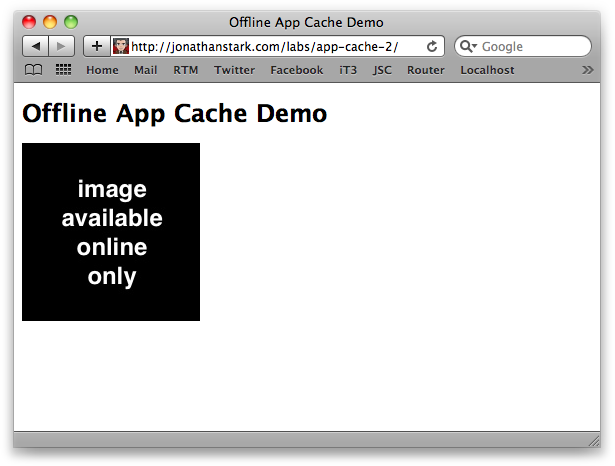The image size is (615, 466).
Task: Open the Facebook bookmark
Action: pyautogui.click(x=297, y=70)
